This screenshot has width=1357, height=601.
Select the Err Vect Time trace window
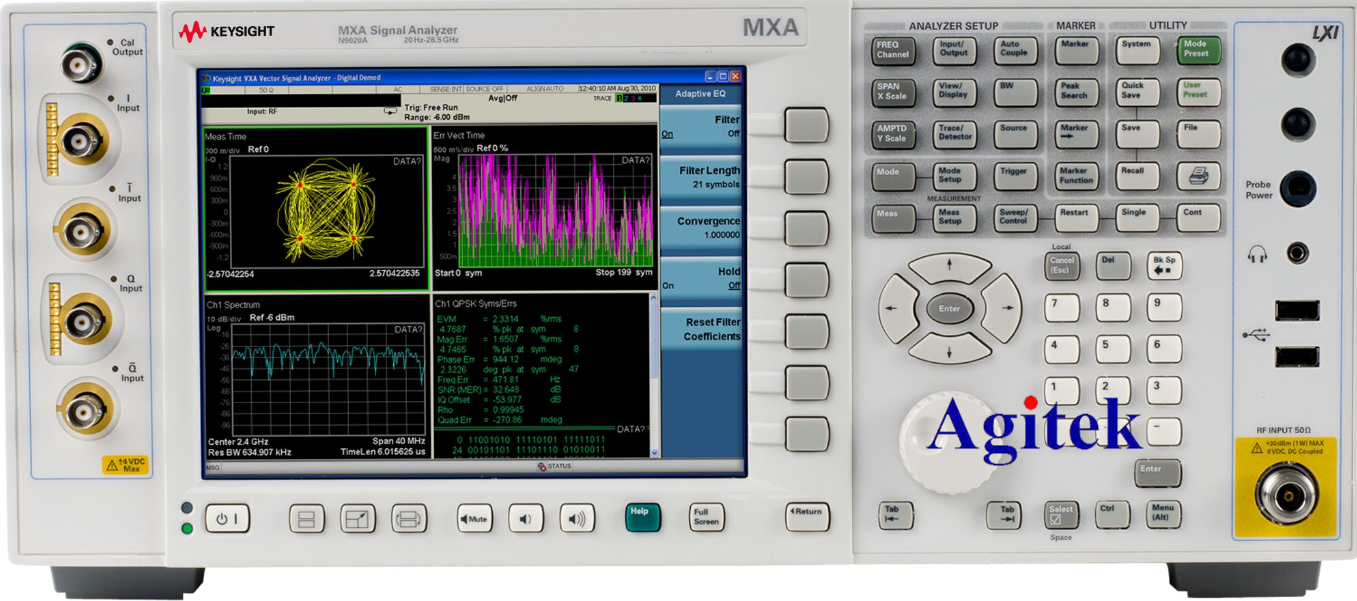(543, 208)
